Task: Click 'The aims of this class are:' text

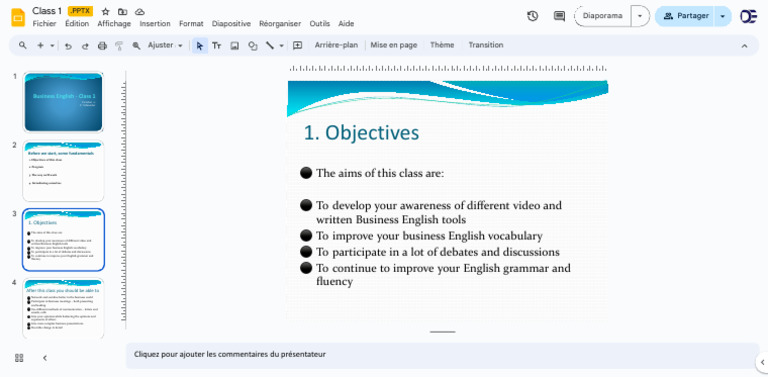Action: pos(380,173)
